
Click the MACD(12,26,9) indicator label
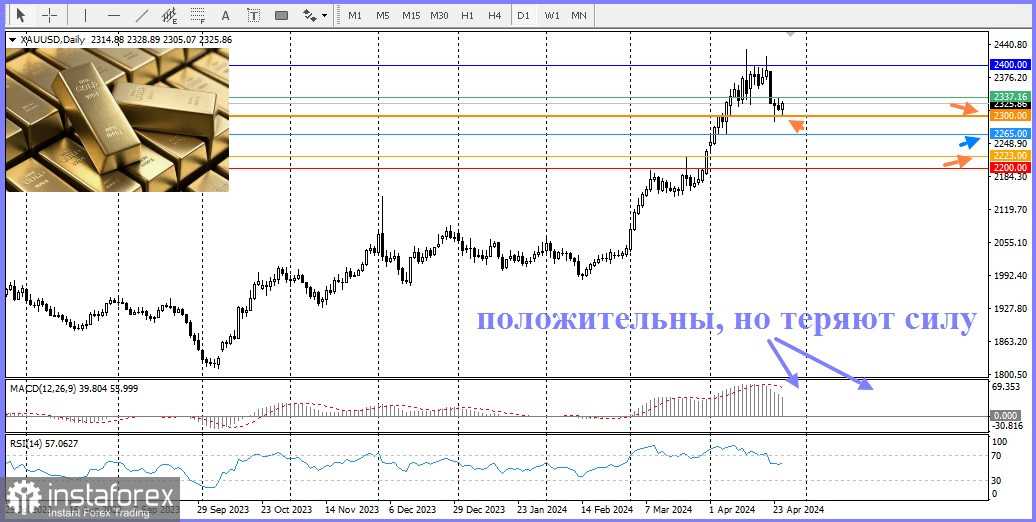[74, 389]
